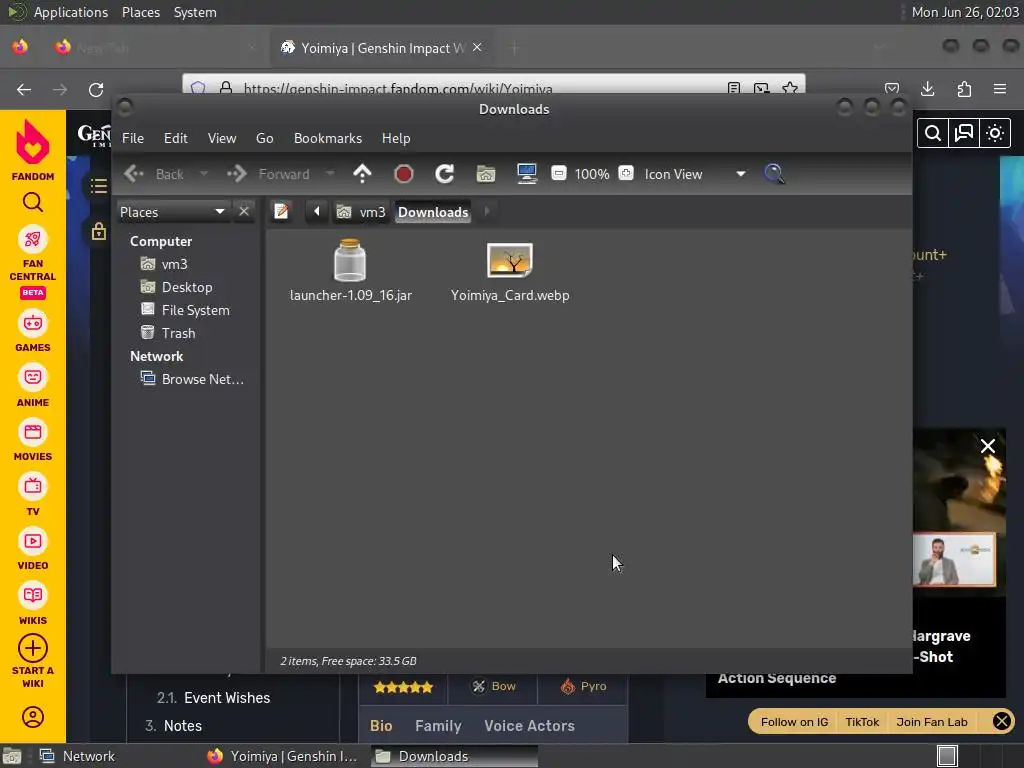
Task: Open the Firefox hamburger menu
Action: [1000, 89]
